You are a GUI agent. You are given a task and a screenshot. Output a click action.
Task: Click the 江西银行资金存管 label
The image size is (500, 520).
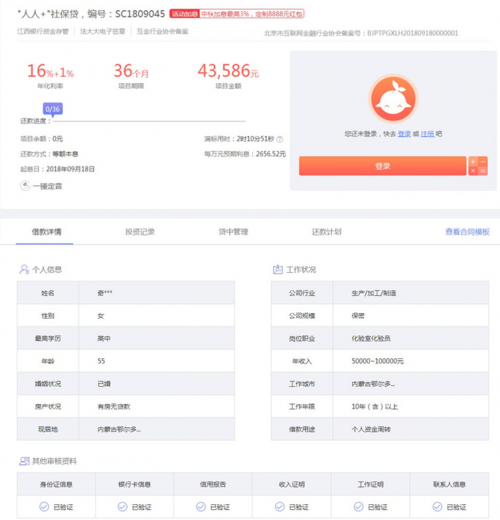point(43,31)
